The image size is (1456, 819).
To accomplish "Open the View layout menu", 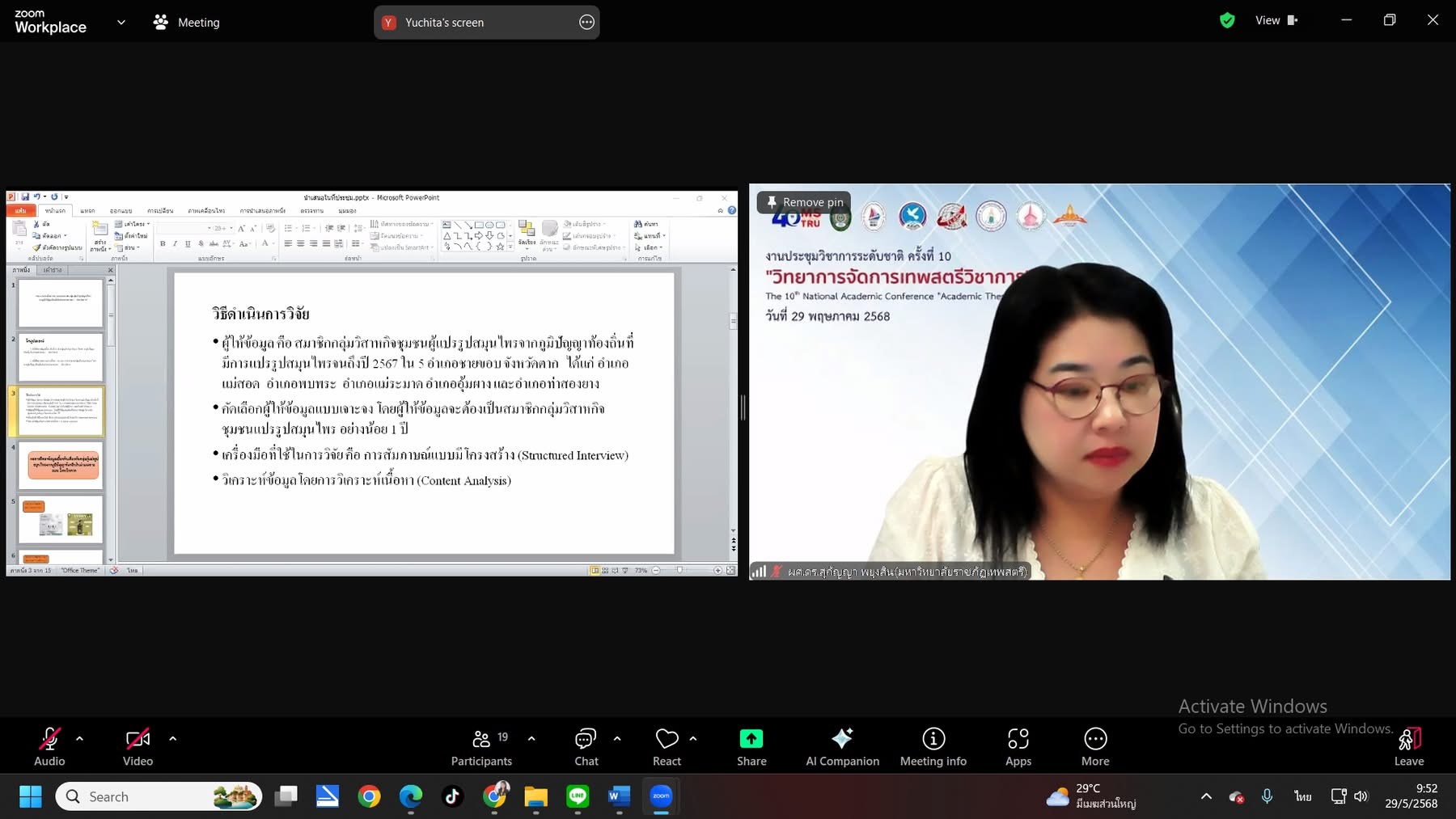I will coord(1276,21).
